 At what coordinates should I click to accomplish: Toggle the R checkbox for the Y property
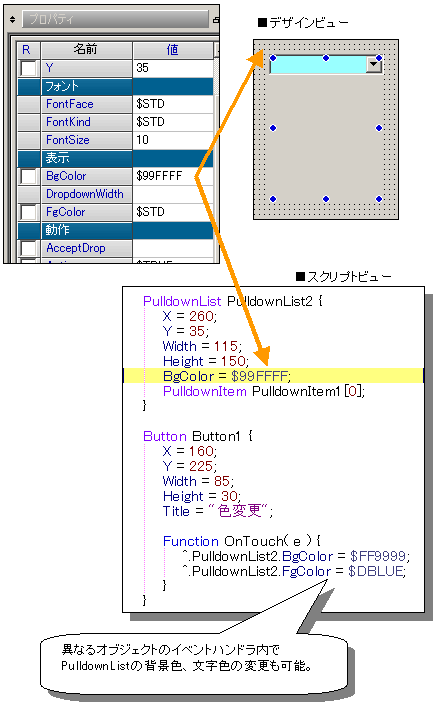(29, 68)
